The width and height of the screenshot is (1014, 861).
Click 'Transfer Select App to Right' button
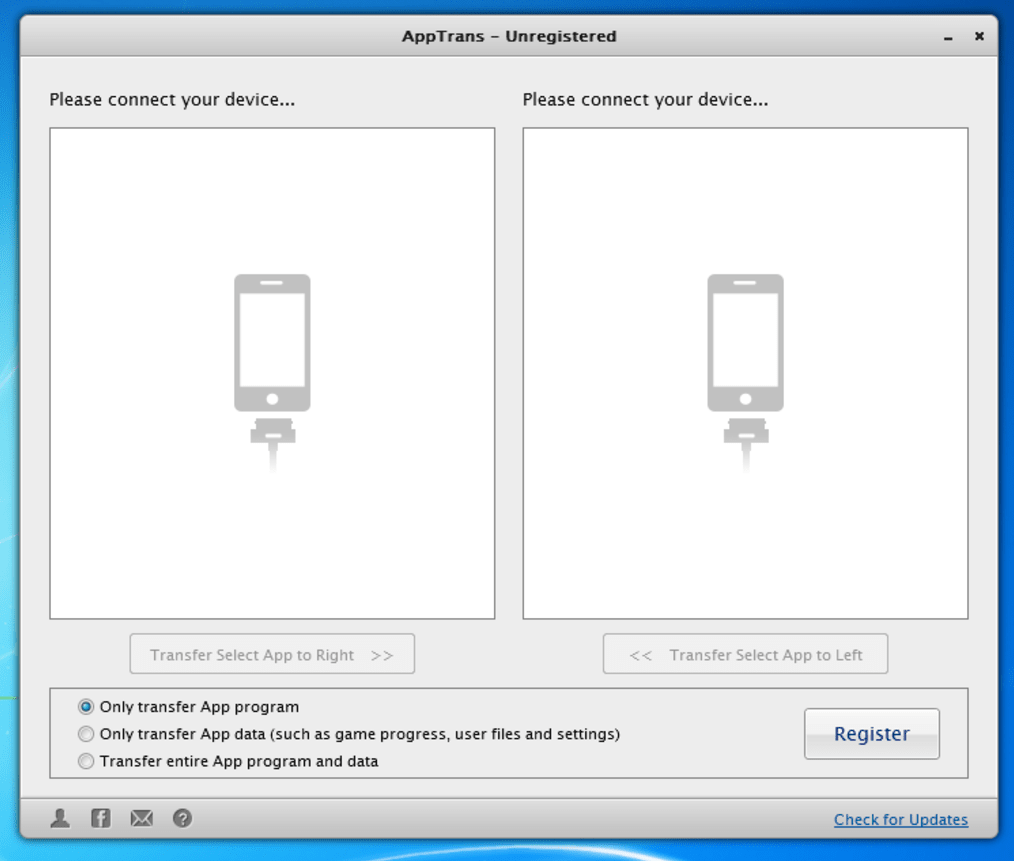272,654
